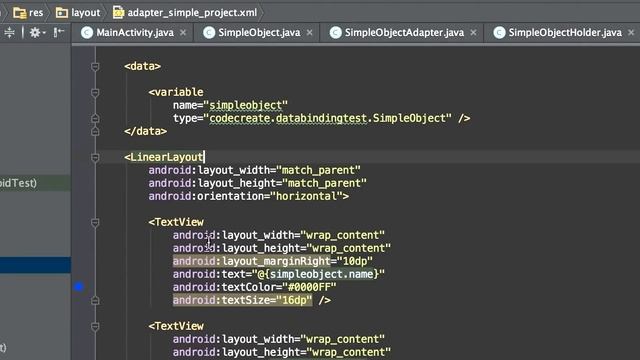Click fold end marker at textSize line
The image size is (640, 360).
tap(95, 301)
